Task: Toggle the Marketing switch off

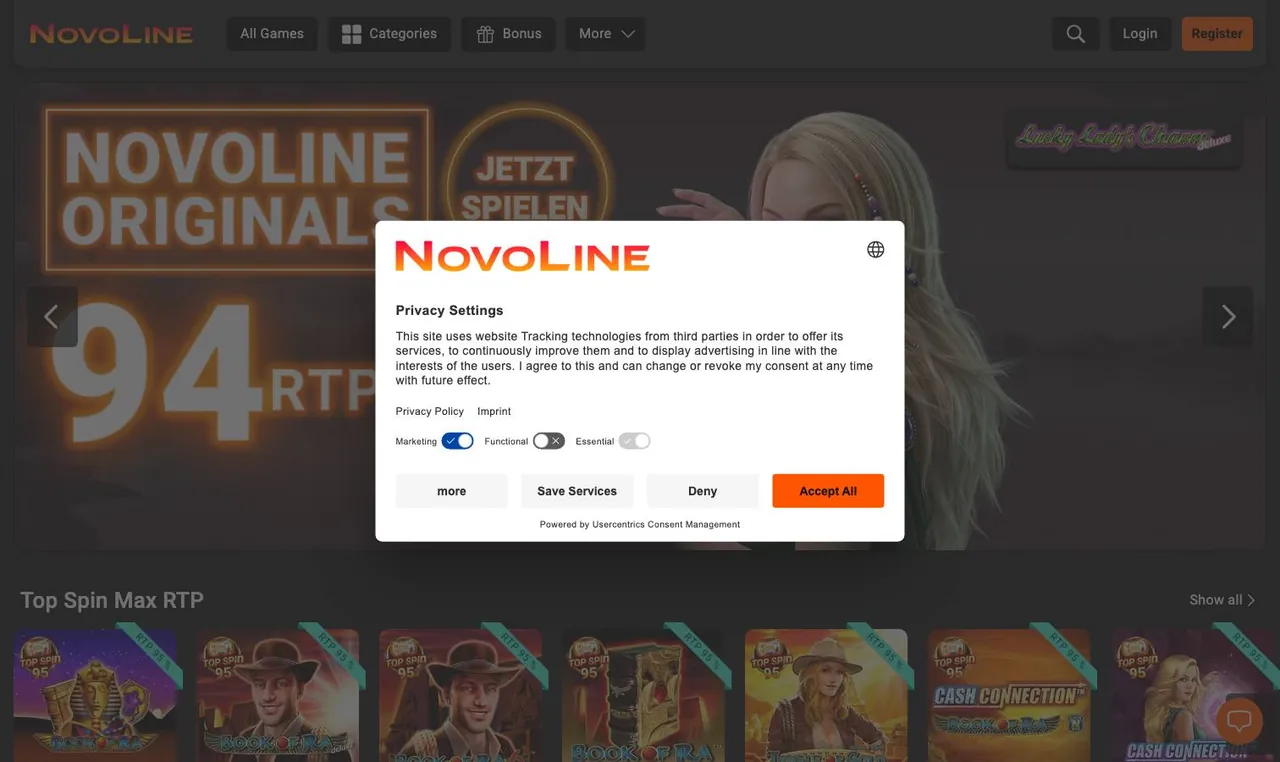Action: [x=458, y=441]
